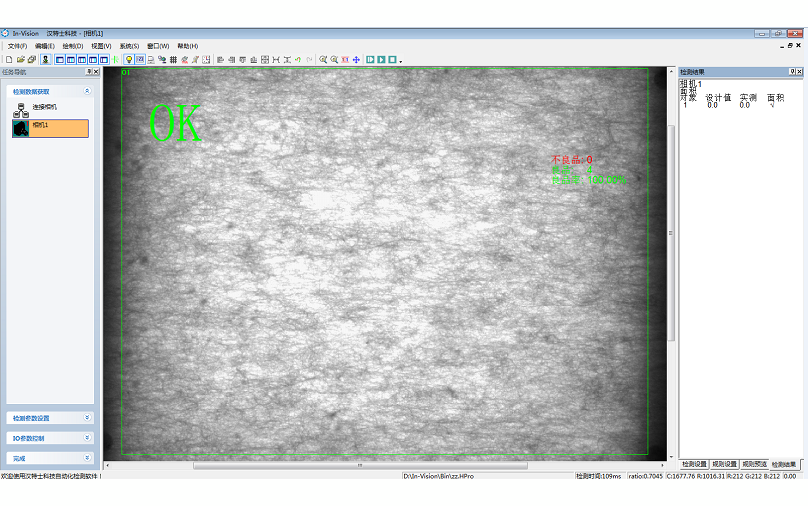Select the highlighted 相机1 camera item
Viewport: 808px width, 506px height.
click(49, 128)
